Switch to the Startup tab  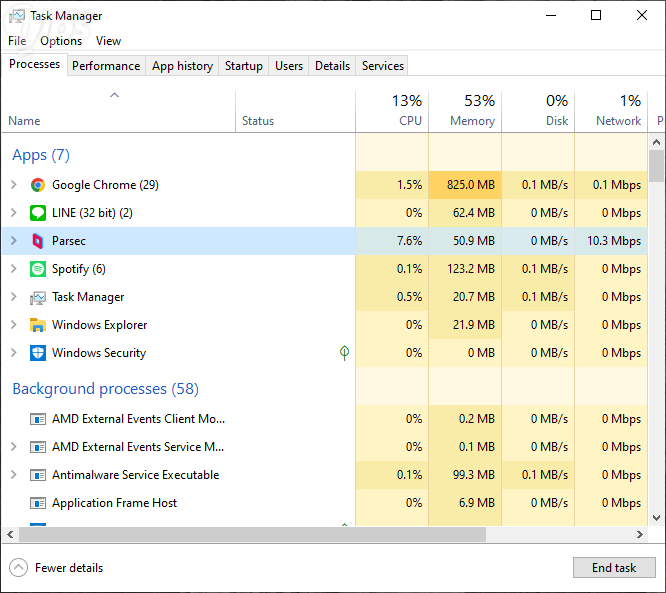point(244,66)
